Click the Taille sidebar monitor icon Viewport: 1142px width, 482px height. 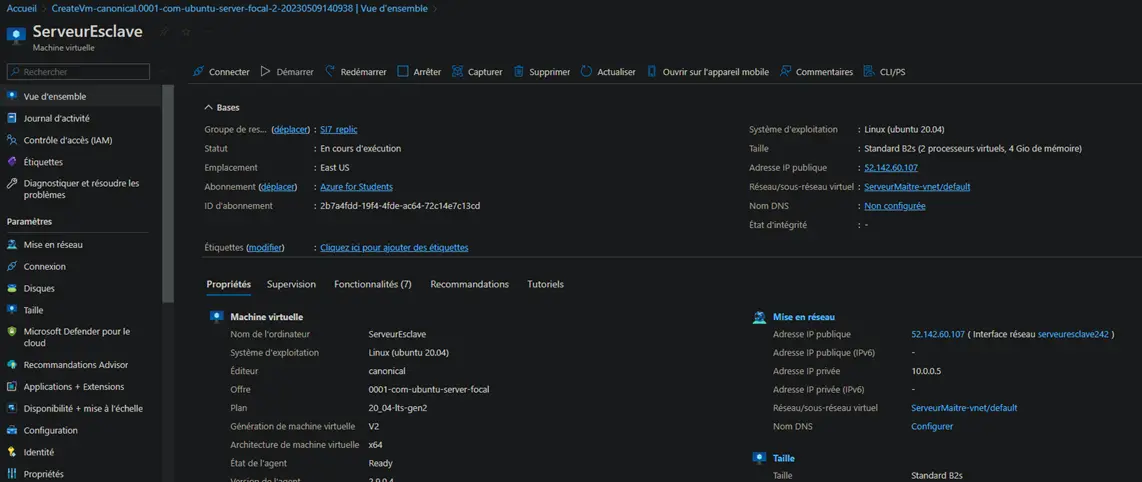12,309
